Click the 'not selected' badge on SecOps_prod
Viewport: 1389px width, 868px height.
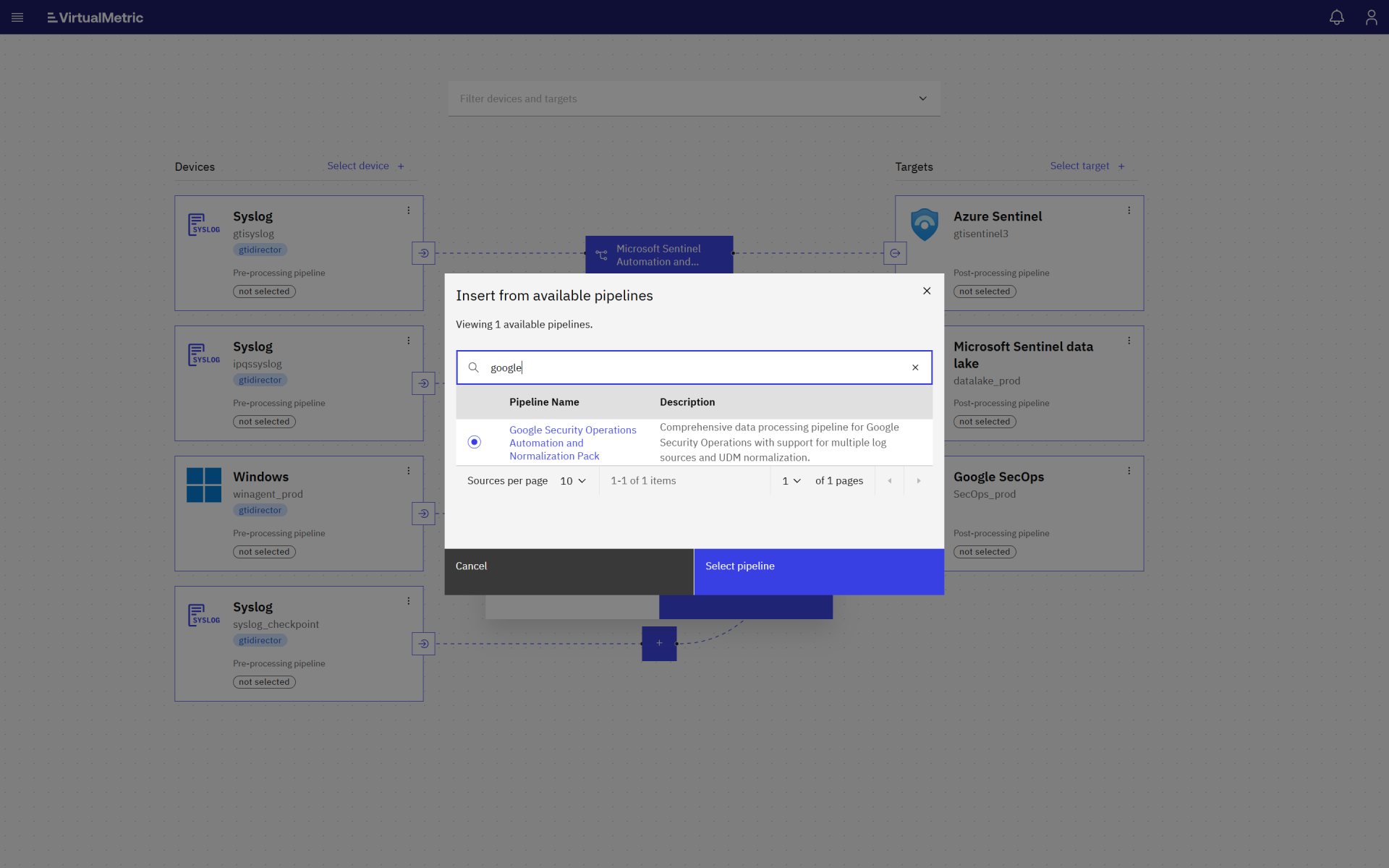tap(985, 551)
